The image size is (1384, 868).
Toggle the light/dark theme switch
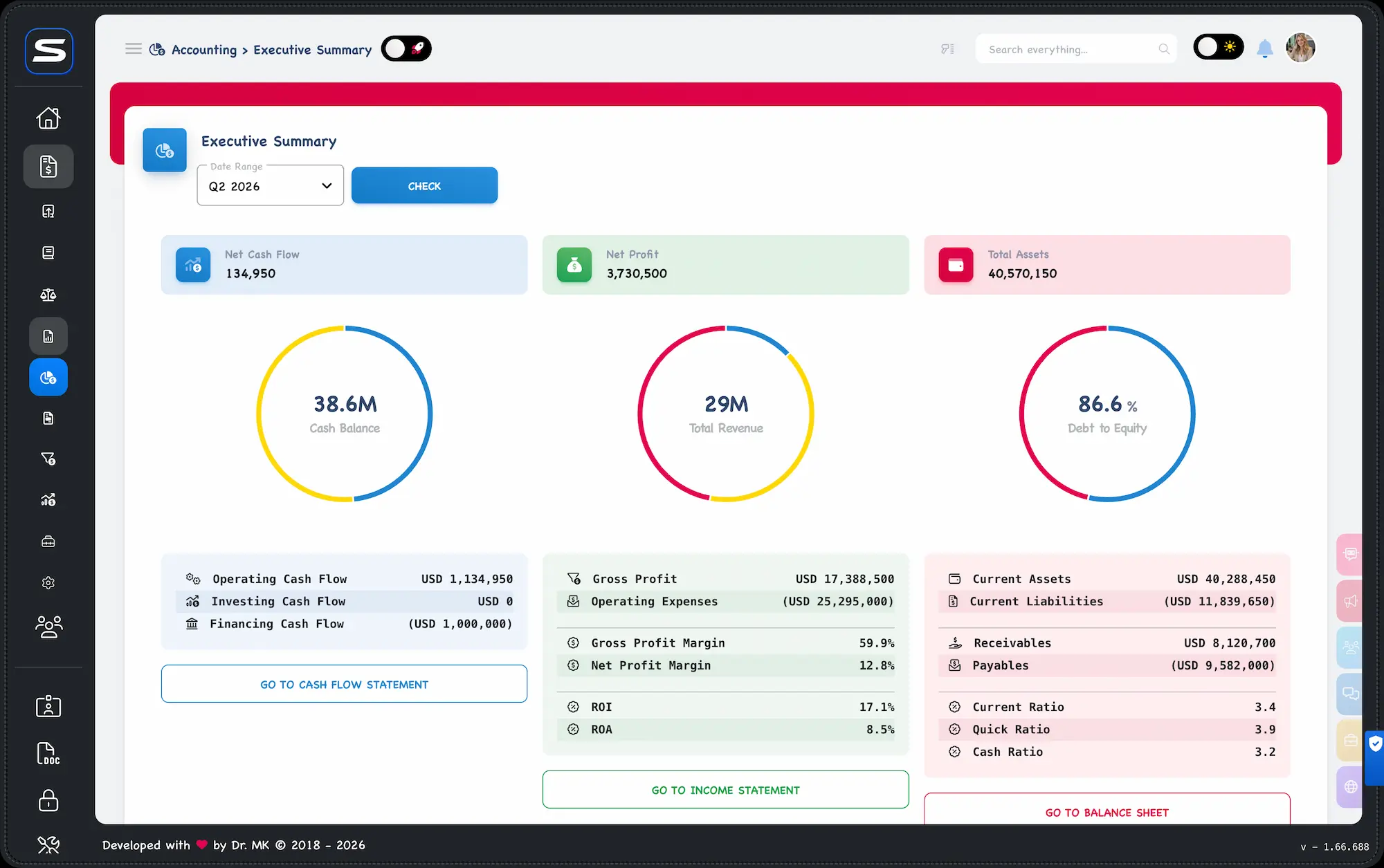1219,47
